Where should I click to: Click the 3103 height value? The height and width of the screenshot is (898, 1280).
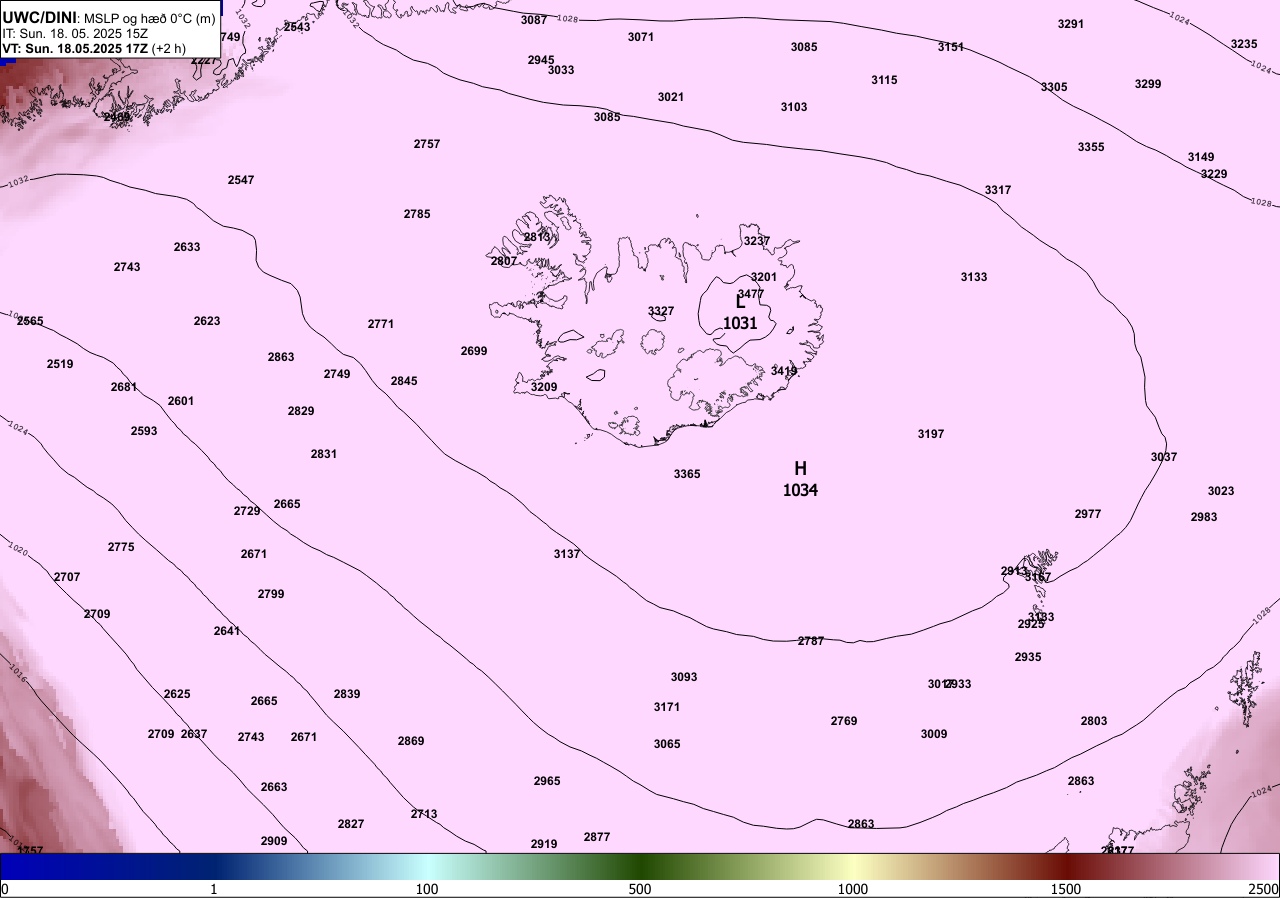pos(794,107)
